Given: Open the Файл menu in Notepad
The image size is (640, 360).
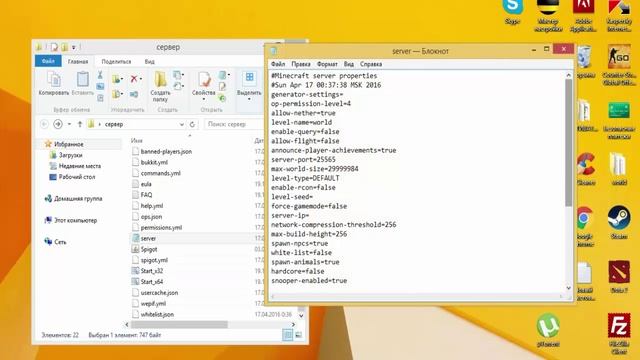Looking at the screenshot, I should 278,64.
